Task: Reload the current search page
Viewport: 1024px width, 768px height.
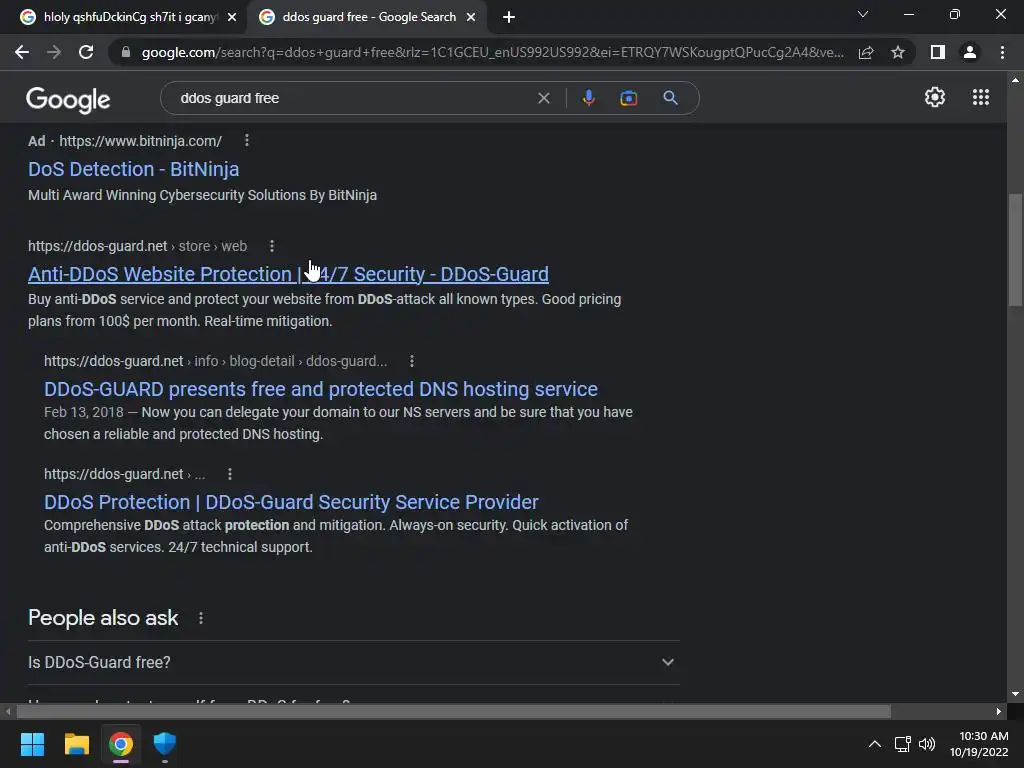Action: pyautogui.click(x=86, y=52)
